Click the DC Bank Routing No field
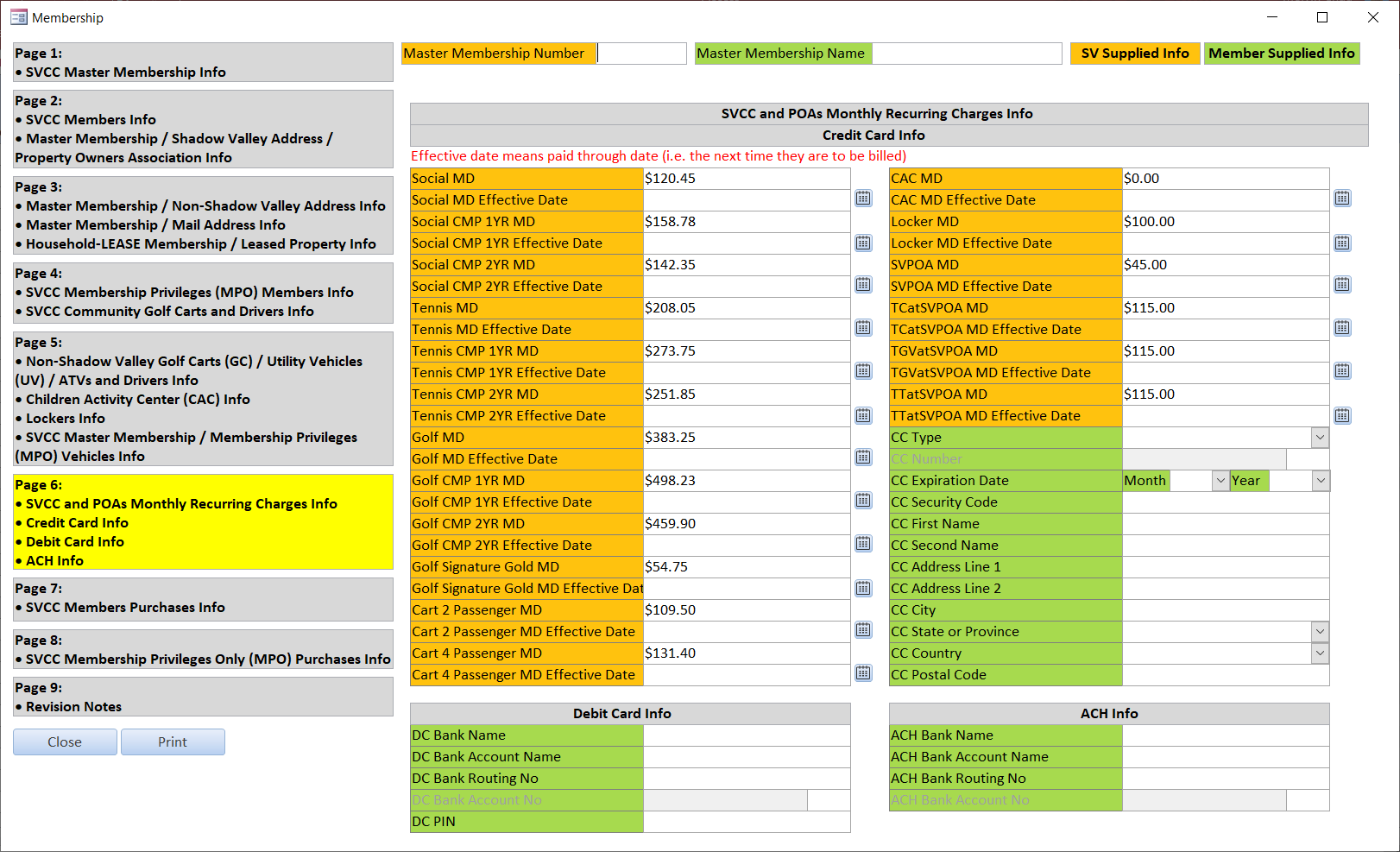1400x852 pixels. 747,779
